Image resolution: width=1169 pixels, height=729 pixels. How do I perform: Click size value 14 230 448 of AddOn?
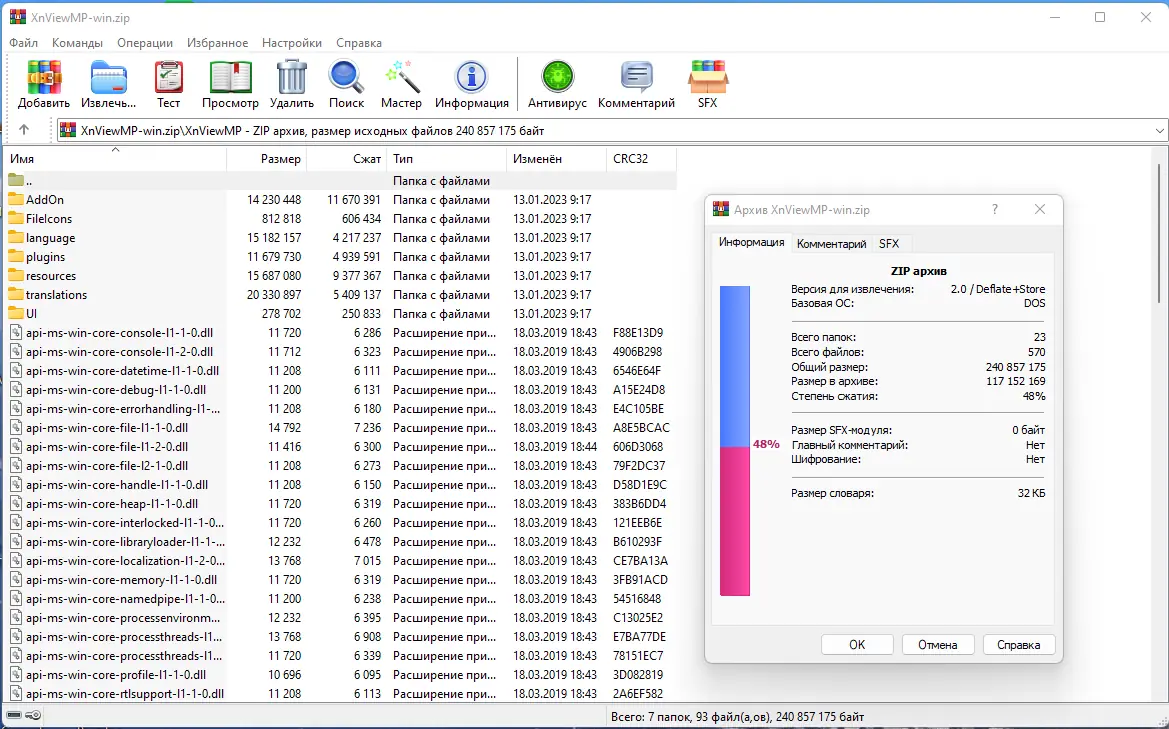click(274, 199)
